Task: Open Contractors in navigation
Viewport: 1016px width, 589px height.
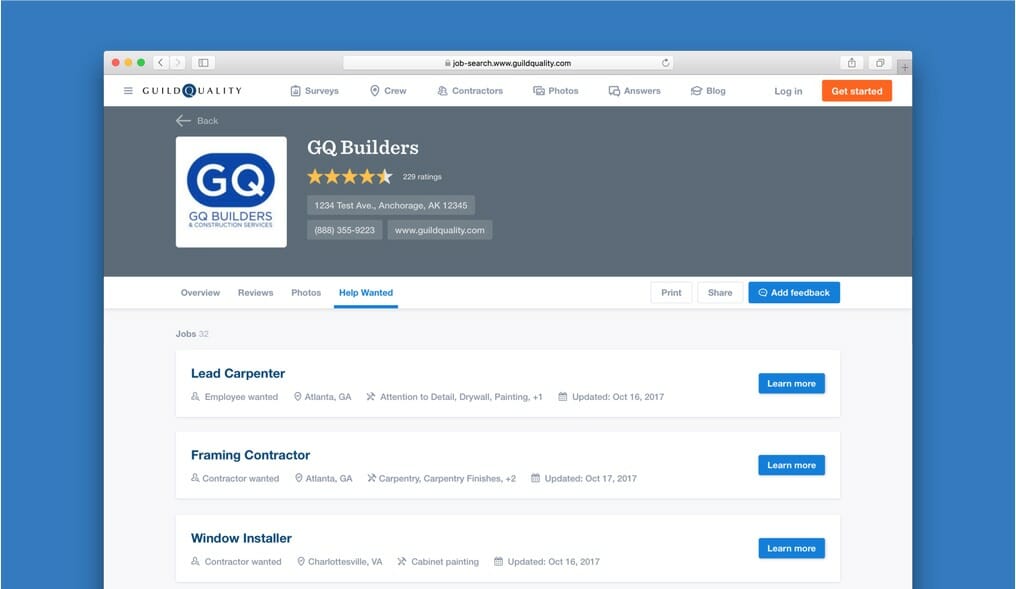Action: 470,91
